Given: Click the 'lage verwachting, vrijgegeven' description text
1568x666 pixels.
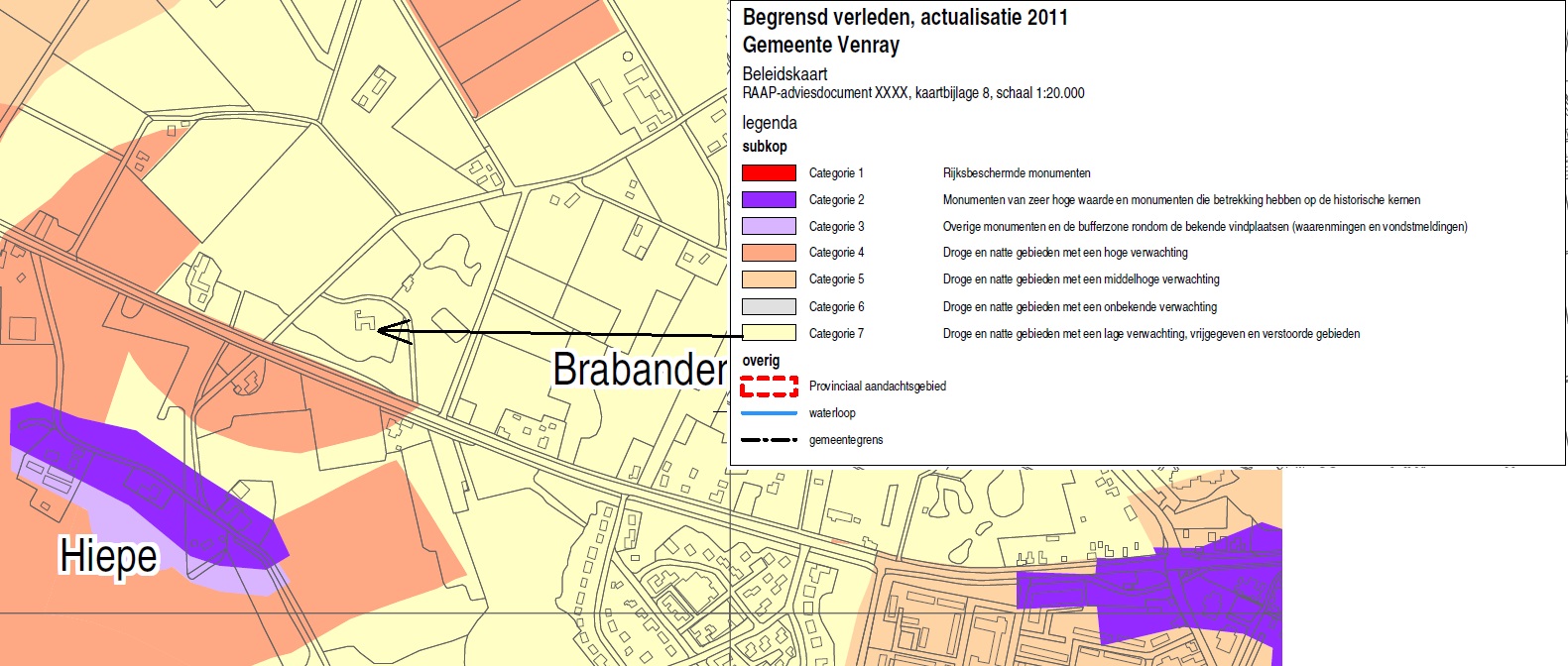Looking at the screenshot, I should coord(1150,334).
